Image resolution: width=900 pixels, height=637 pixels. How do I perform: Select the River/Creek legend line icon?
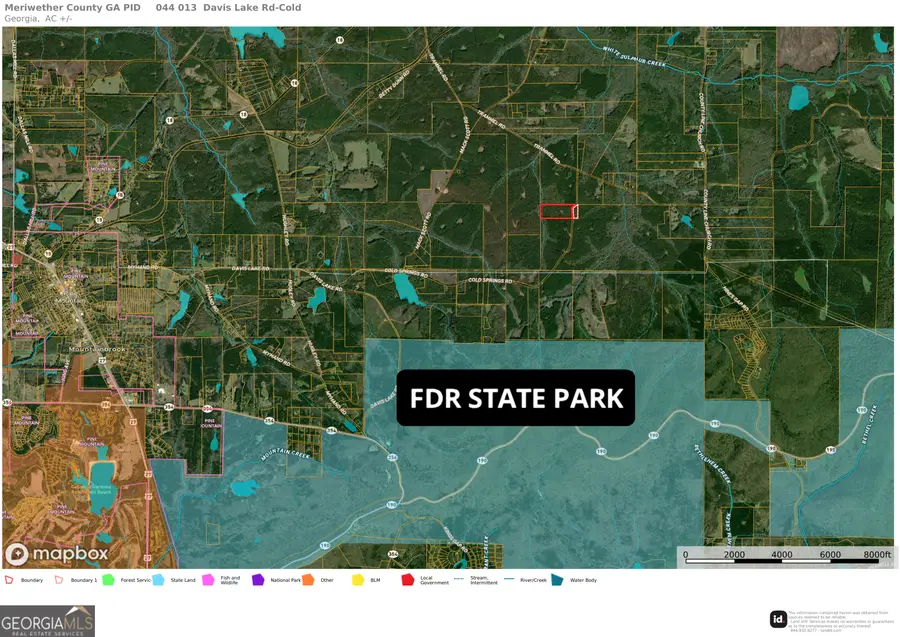[x=509, y=579]
